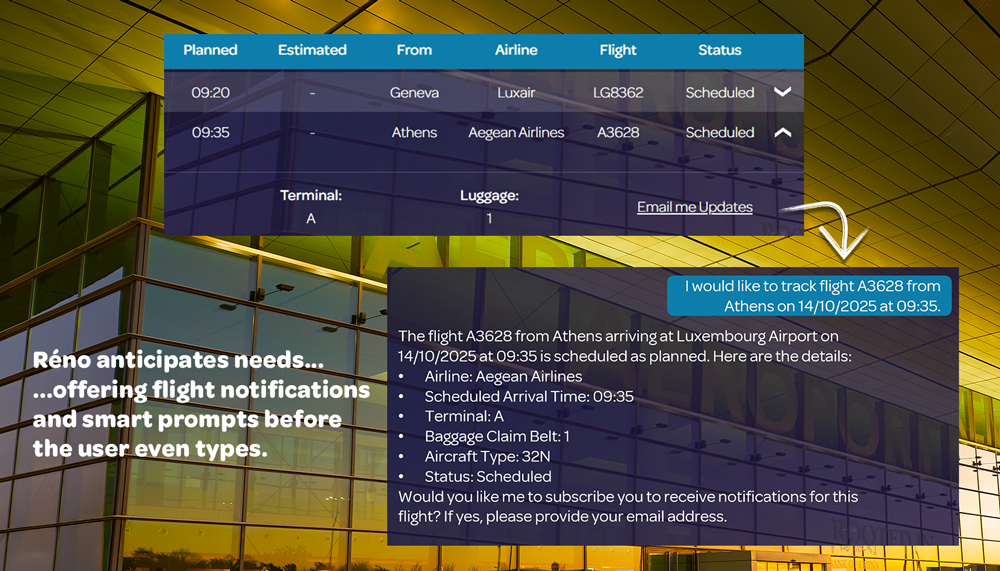Image resolution: width=1000 pixels, height=571 pixels.
Task: Sort by the Planned column header
Action: [x=210, y=50]
